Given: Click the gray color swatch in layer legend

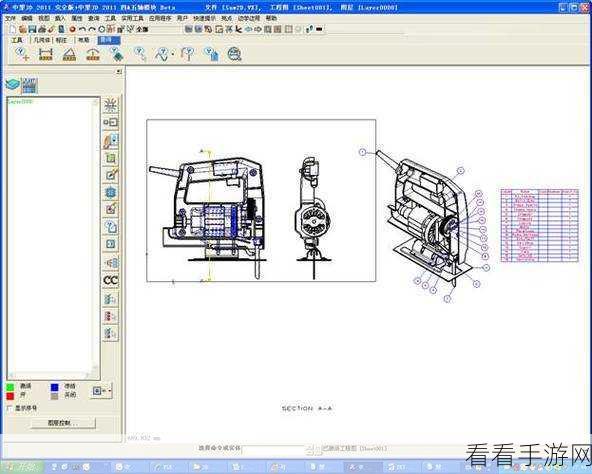Looking at the screenshot, I should pyautogui.click(x=55, y=396).
